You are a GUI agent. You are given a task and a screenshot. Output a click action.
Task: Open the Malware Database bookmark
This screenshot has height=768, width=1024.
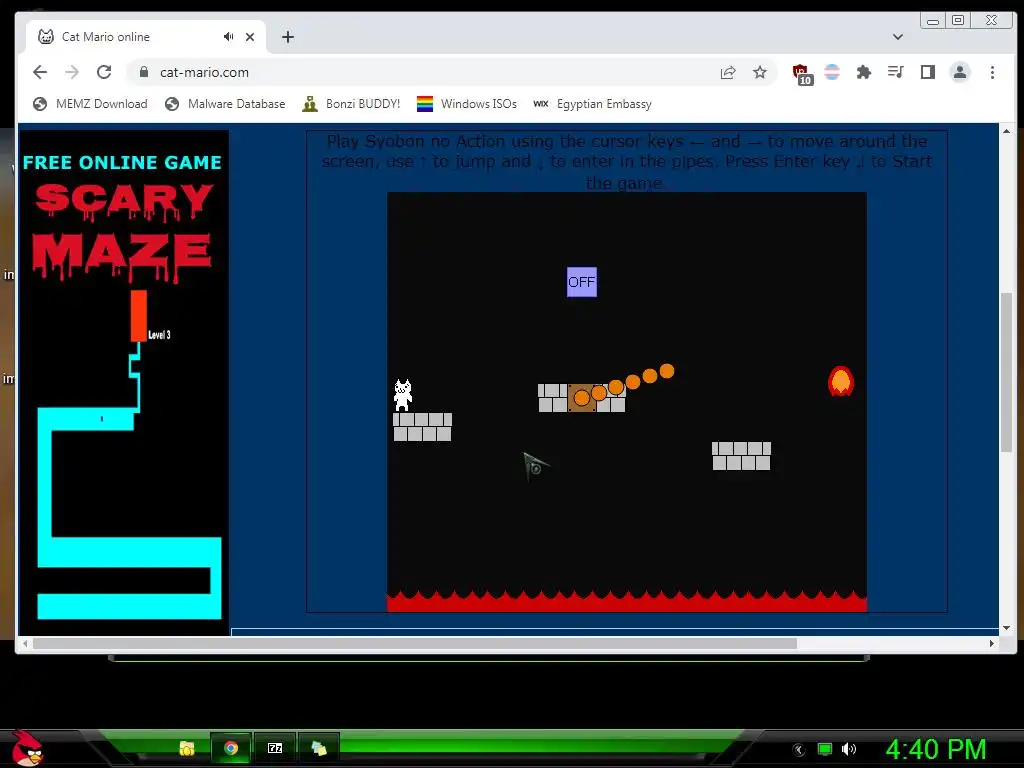225,104
